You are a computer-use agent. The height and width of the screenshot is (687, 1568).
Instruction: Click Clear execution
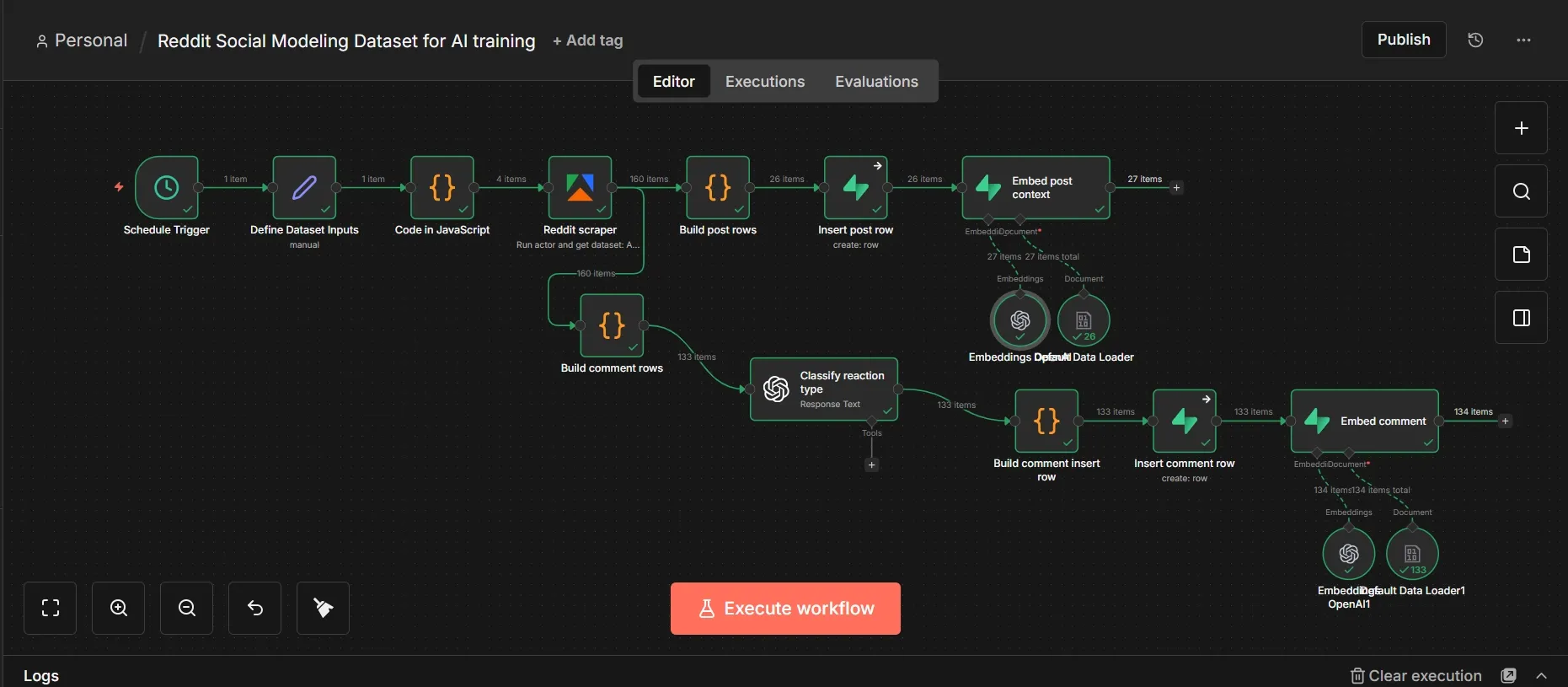click(x=1416, y=675)
